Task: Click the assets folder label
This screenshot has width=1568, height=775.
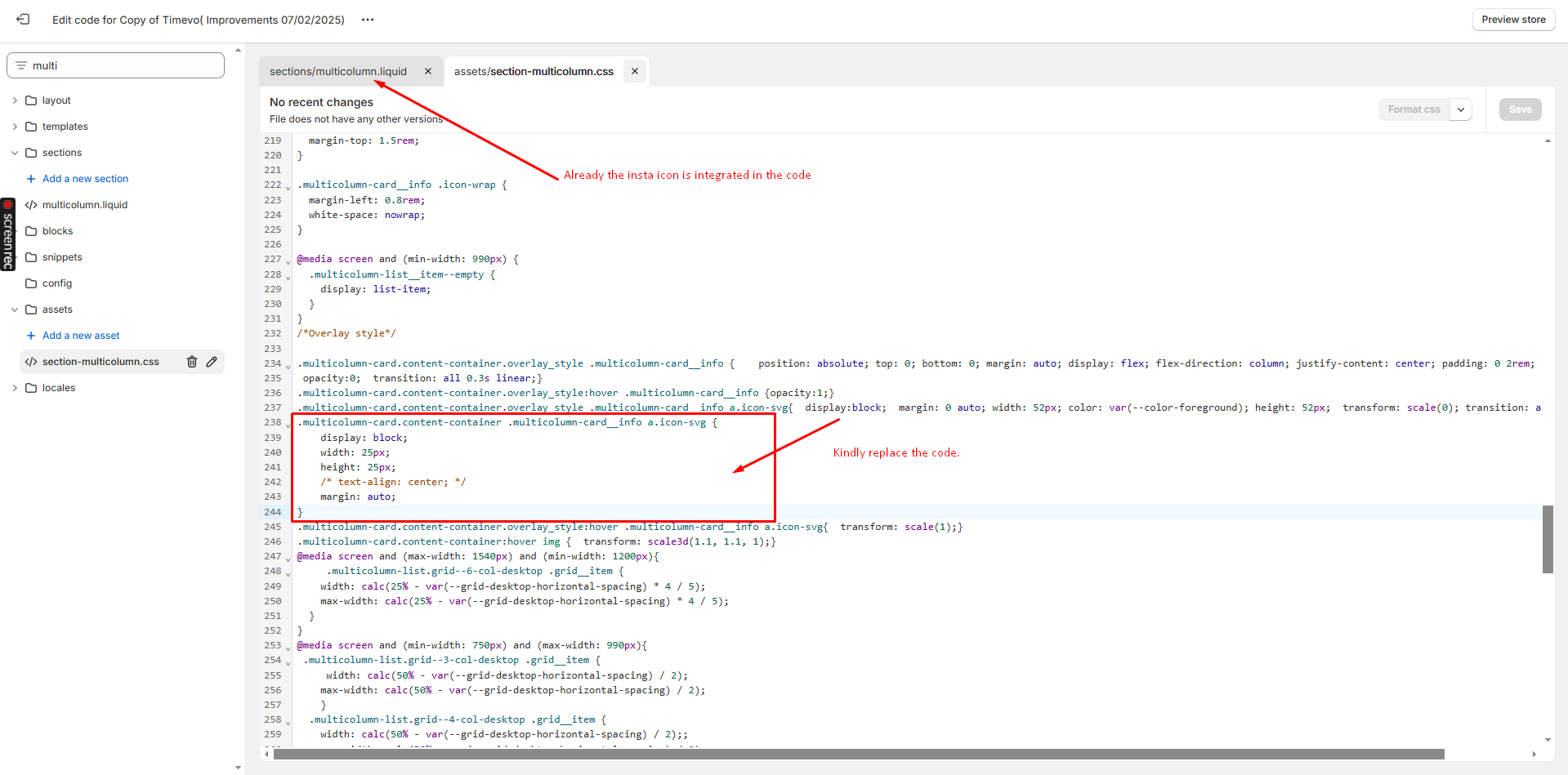Action: [57, 310]
